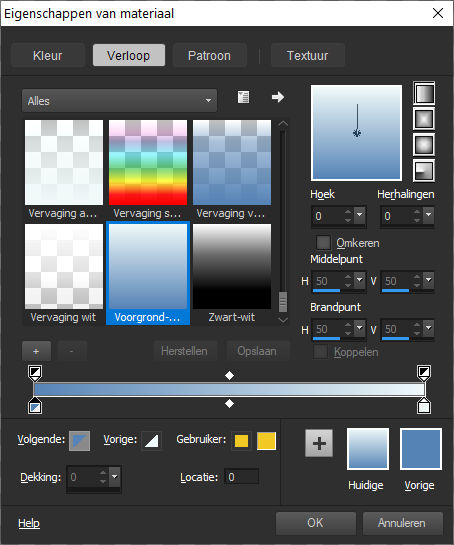Click the right transparency marker above gradient bar
Viewport: 454px width, 545px height.
click(x=424, y=373)
